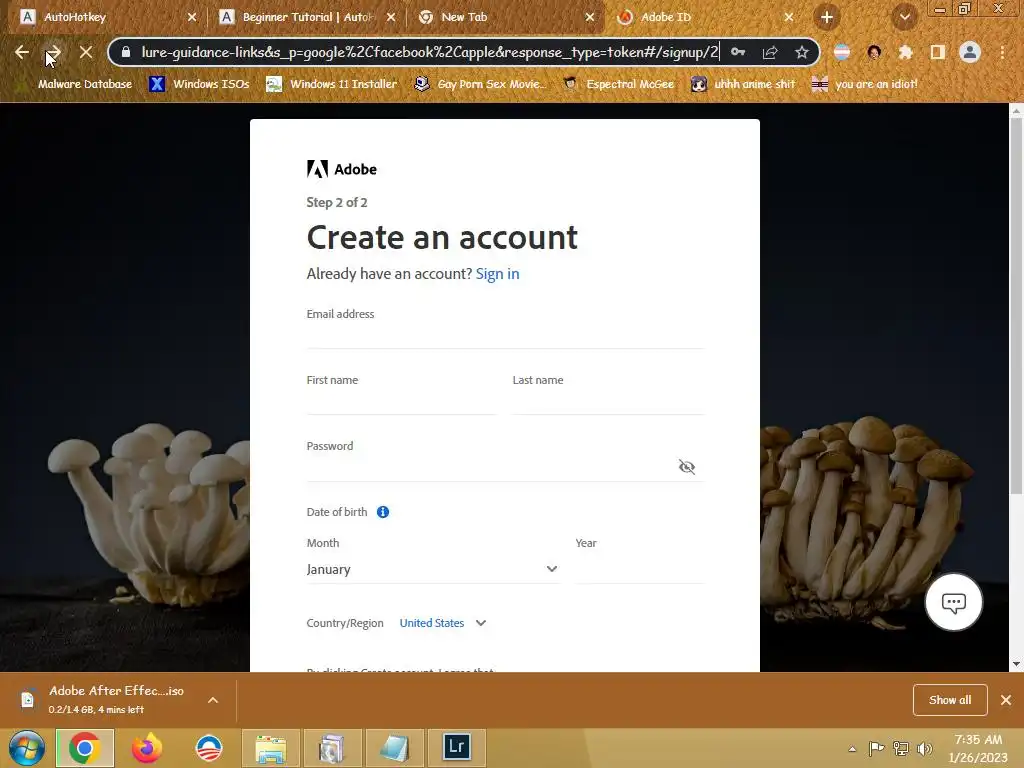This screenshot has width=1024, height=768.
Task: Click the striped flag extension icon
Action: tap(842, 52)
